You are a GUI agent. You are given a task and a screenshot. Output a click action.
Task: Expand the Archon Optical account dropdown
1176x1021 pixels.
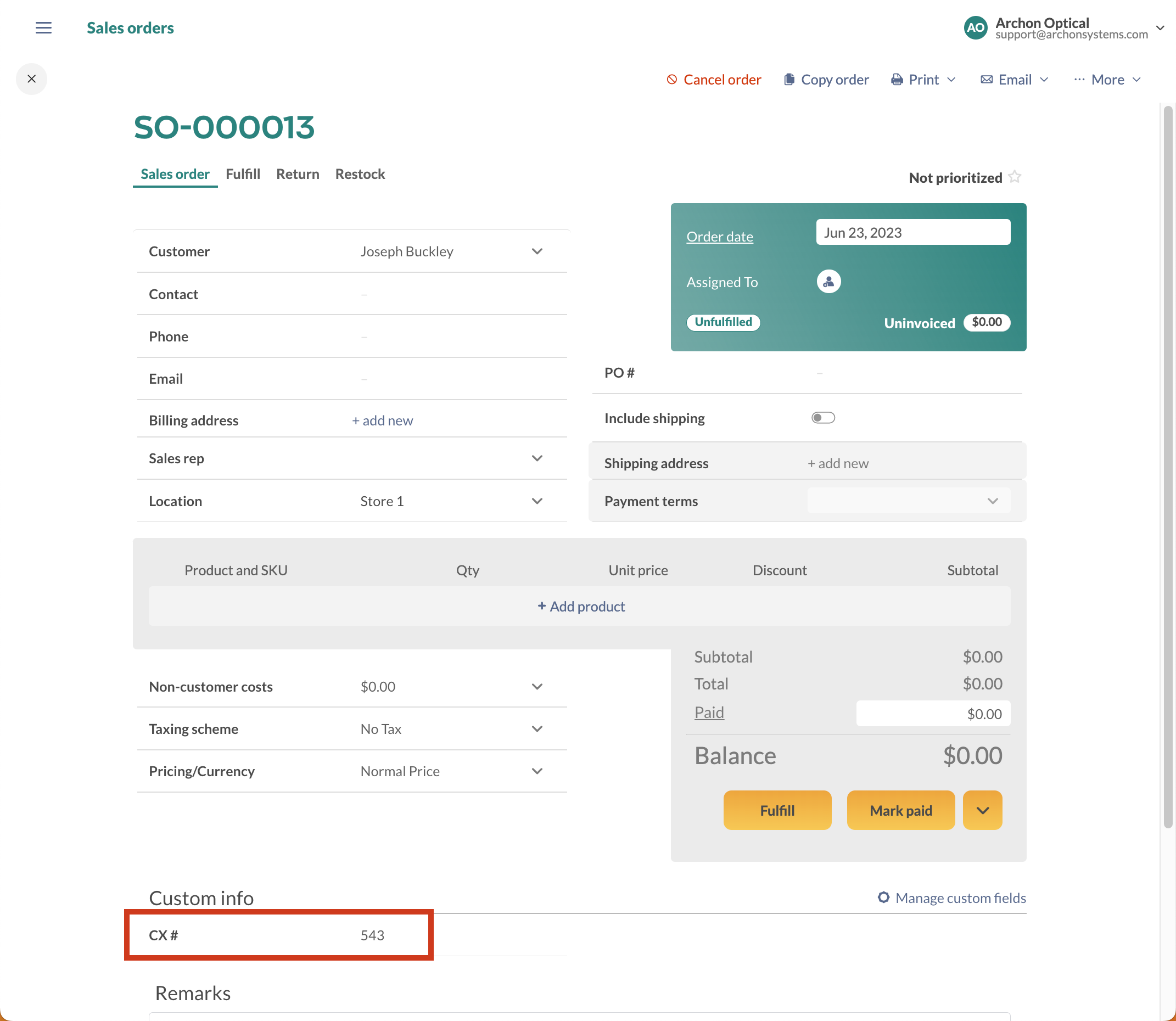(x=1160, y=27)
